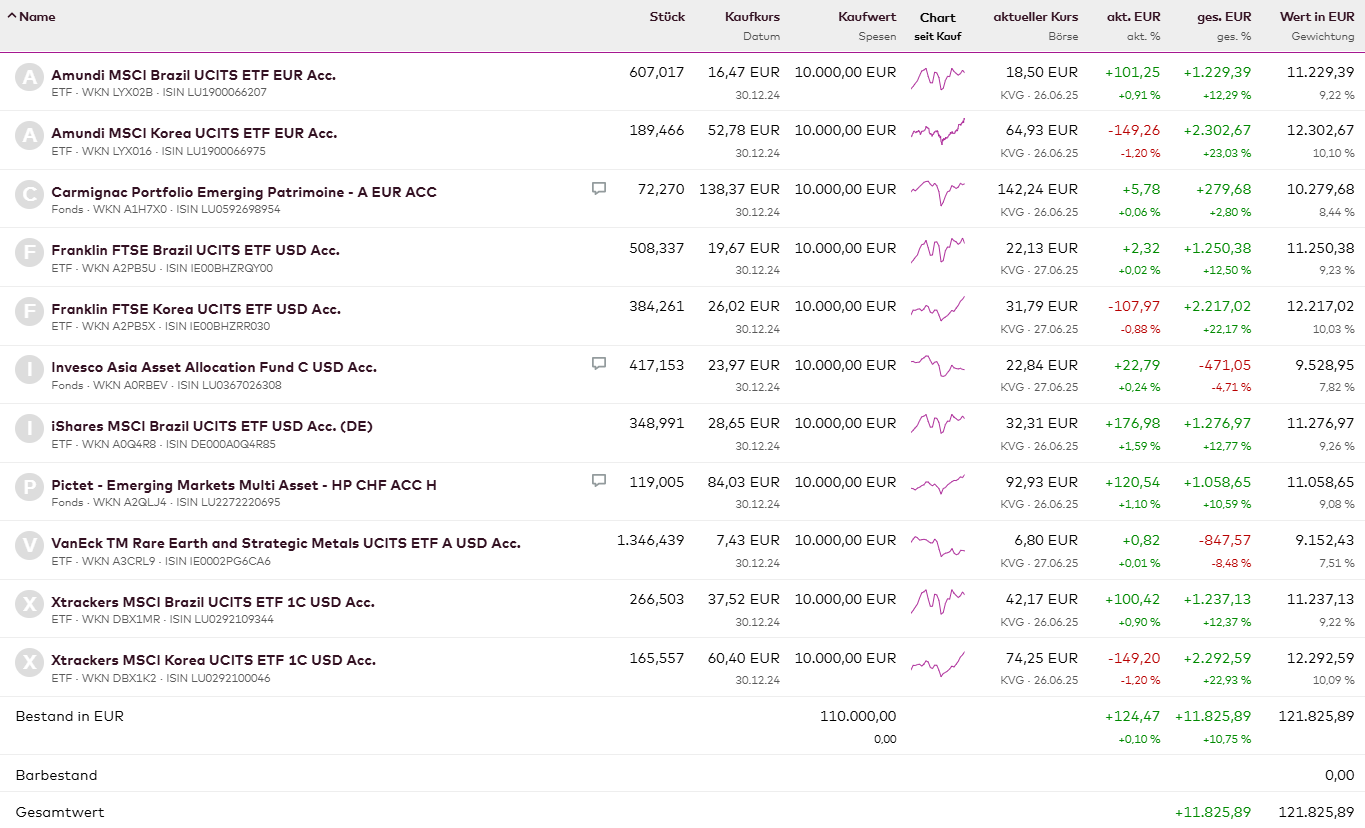Sort by the Stück column header
This screenshot has height=828, width=1365.
tap(667, 17)
